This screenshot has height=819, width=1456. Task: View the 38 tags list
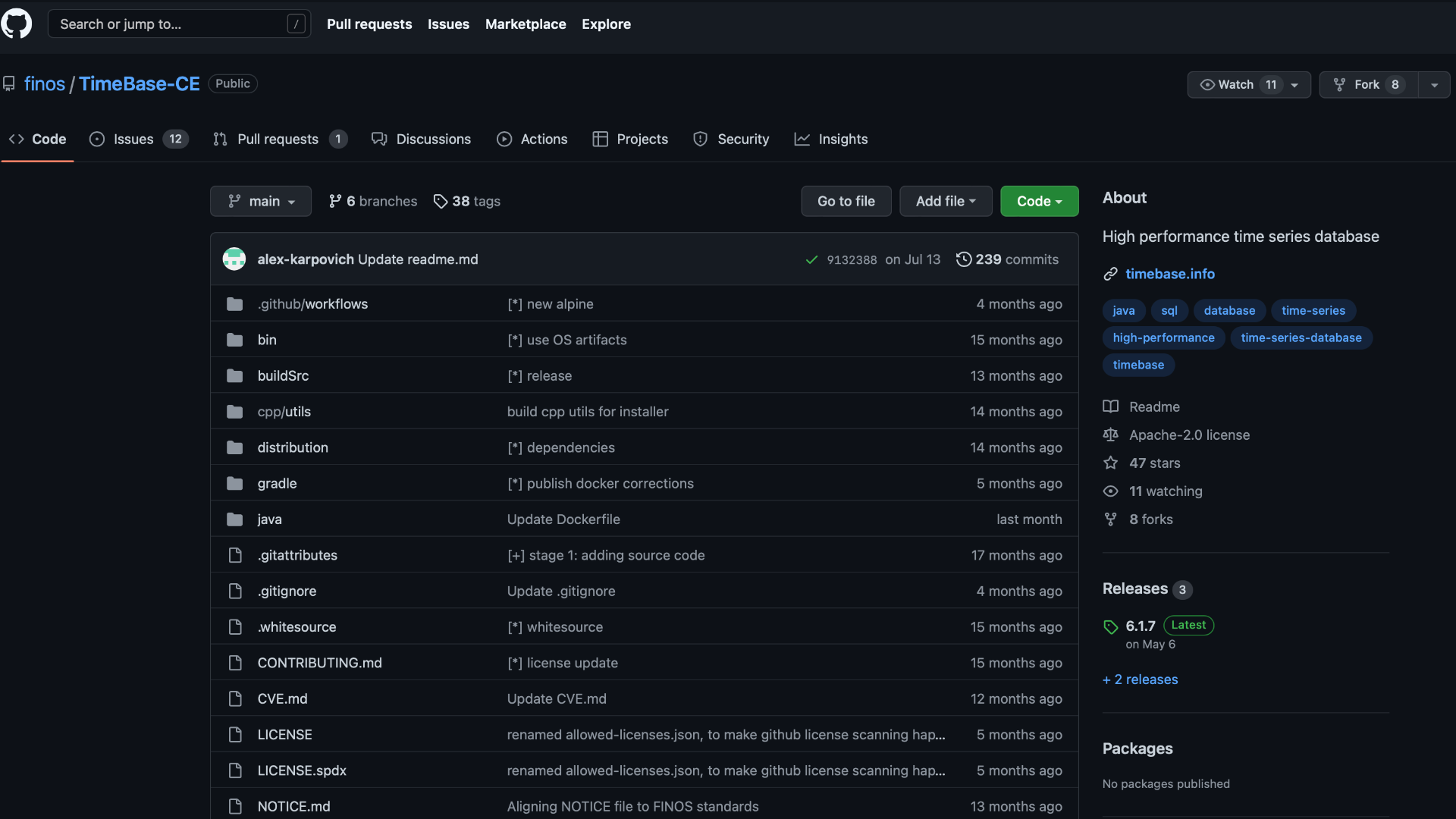pos(467,201)
